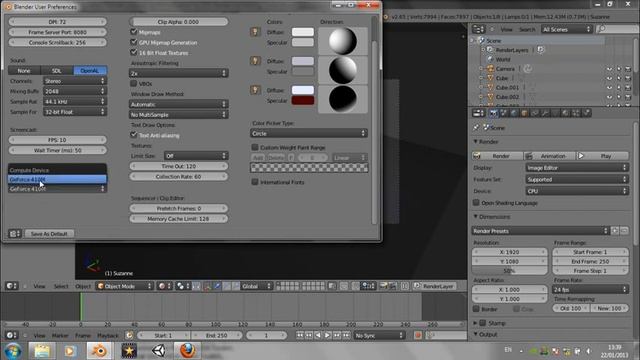Click the use preview range clock icon
The width and height of the screenshot is (640, 360).
(x=129, y=335)
